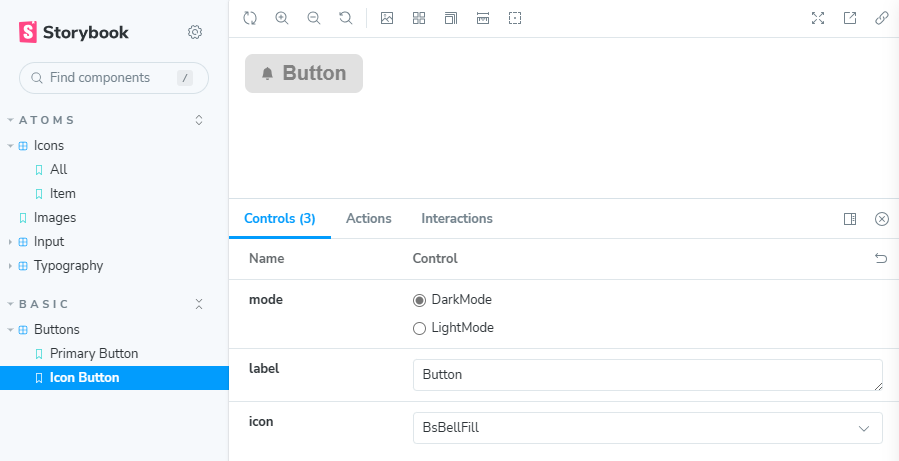Zoom out of the story preview
Image resolution: width=899 pixels, height=461 pixels.
click(314, 18)
